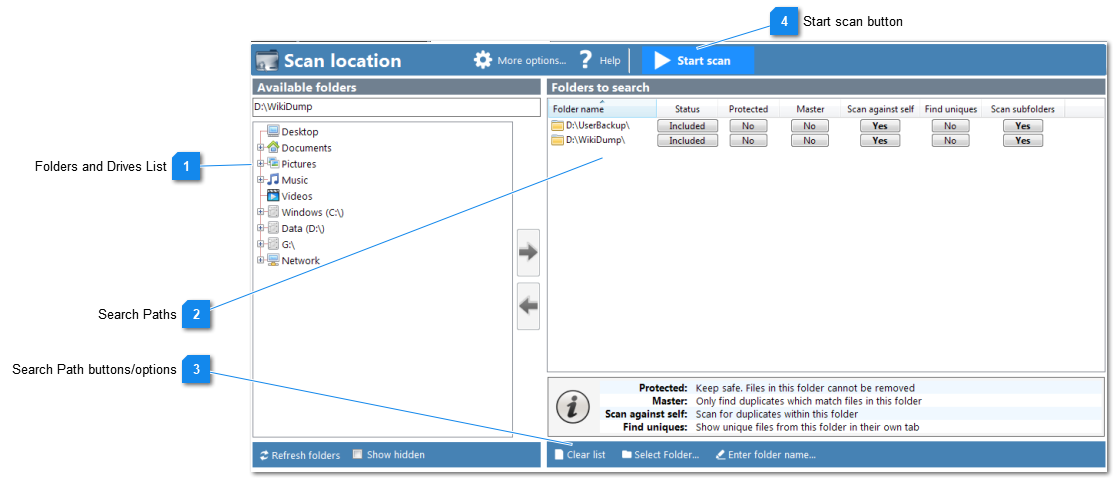Click the Select Folder icon

click(x=626, y=455)
